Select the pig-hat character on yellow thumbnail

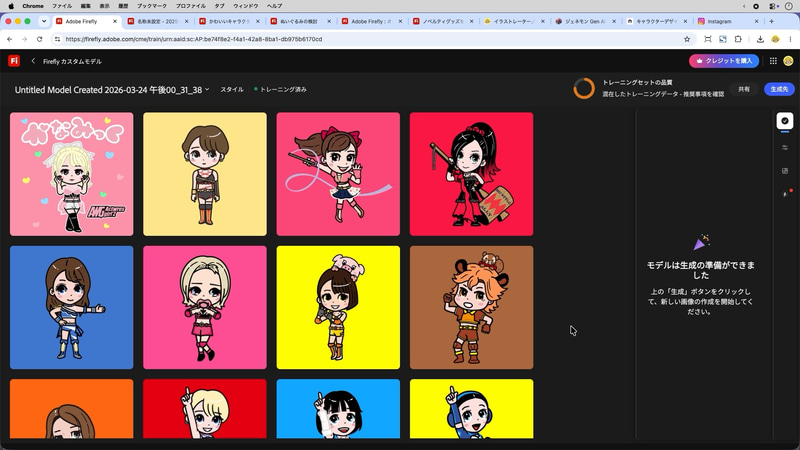click(338, 307)
